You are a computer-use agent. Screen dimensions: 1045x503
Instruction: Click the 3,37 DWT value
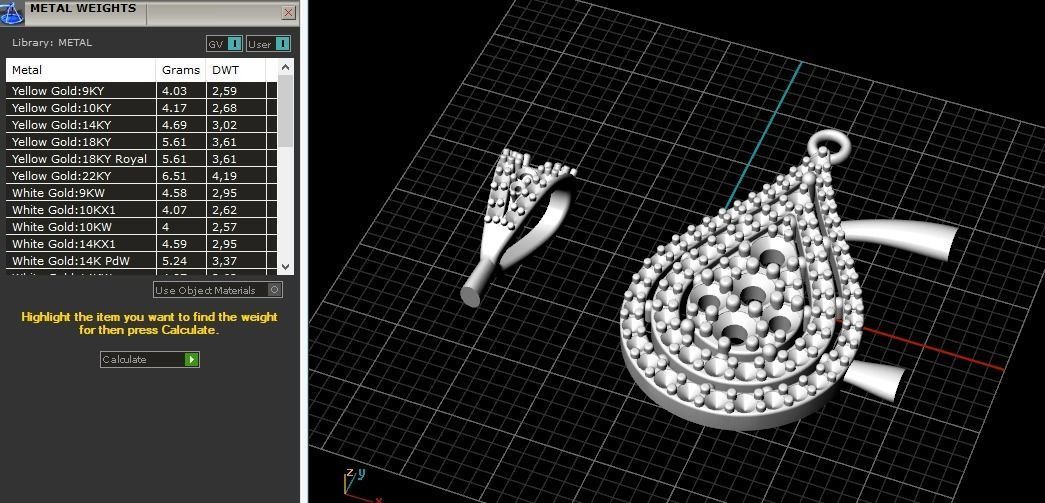click(225, 262)
